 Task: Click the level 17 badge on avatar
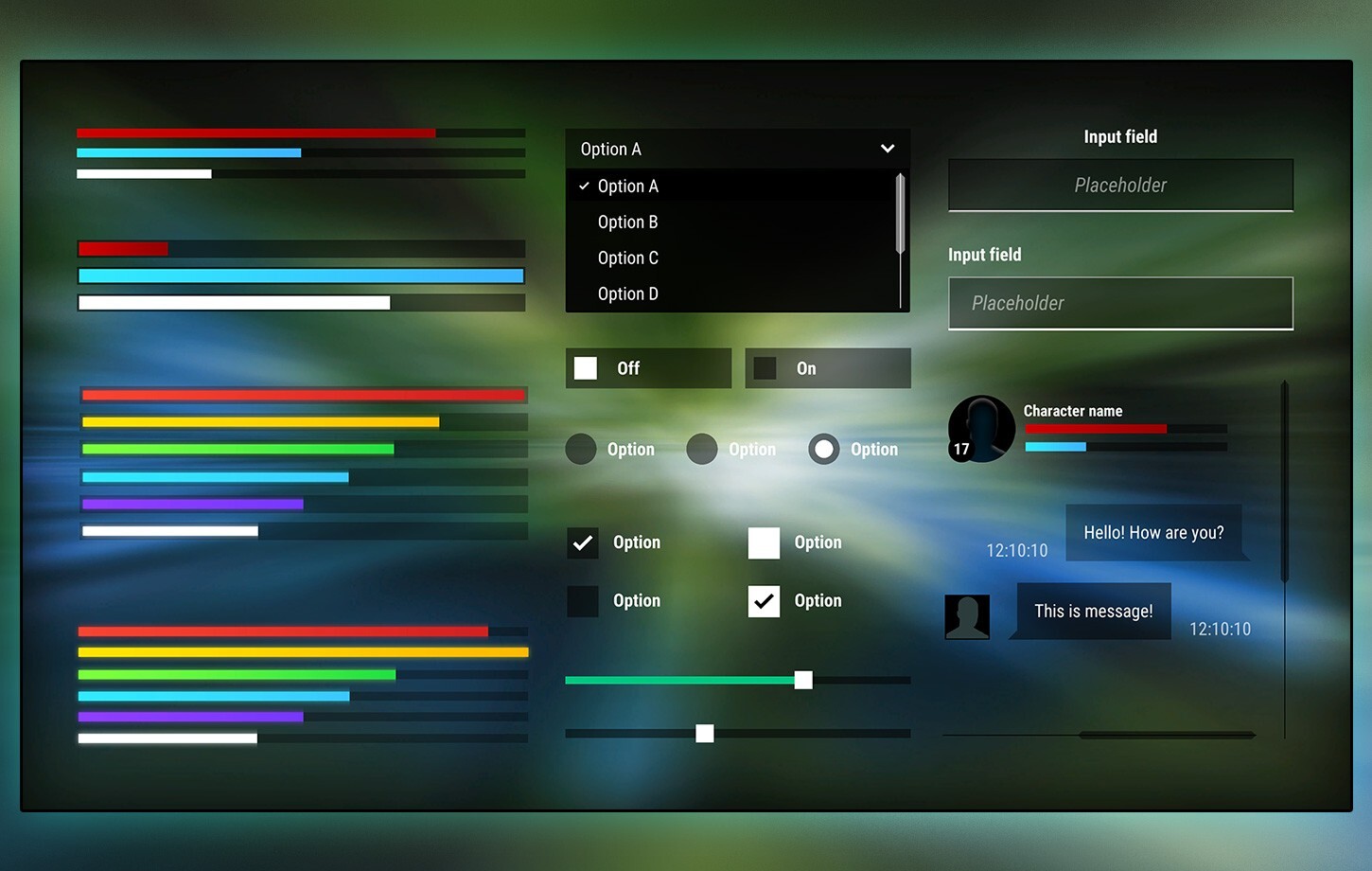(961, 450)
